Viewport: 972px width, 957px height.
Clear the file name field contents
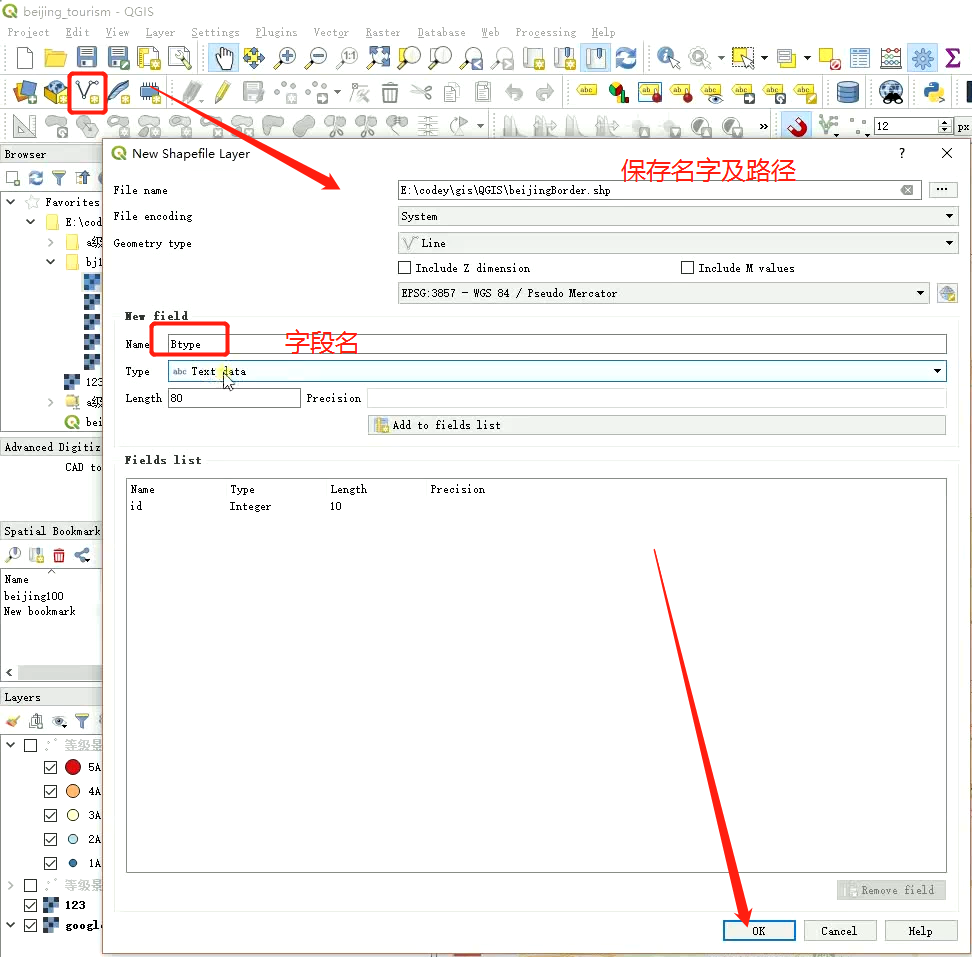tap(907, 190)
